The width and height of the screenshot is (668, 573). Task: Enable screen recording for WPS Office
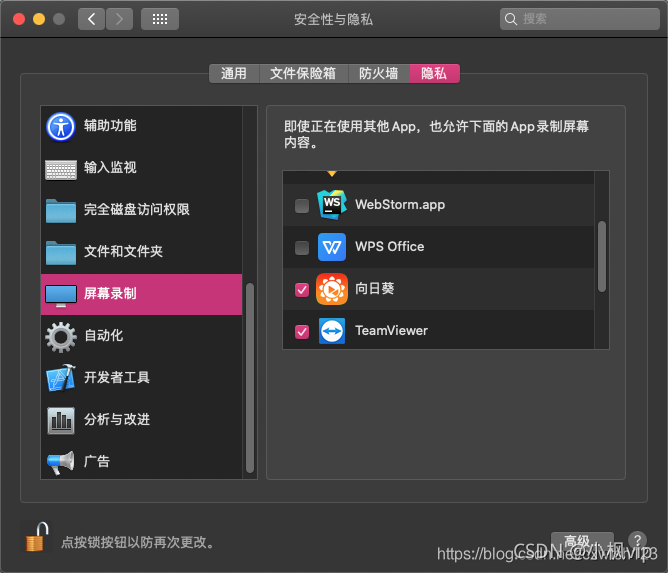point(302,248)
